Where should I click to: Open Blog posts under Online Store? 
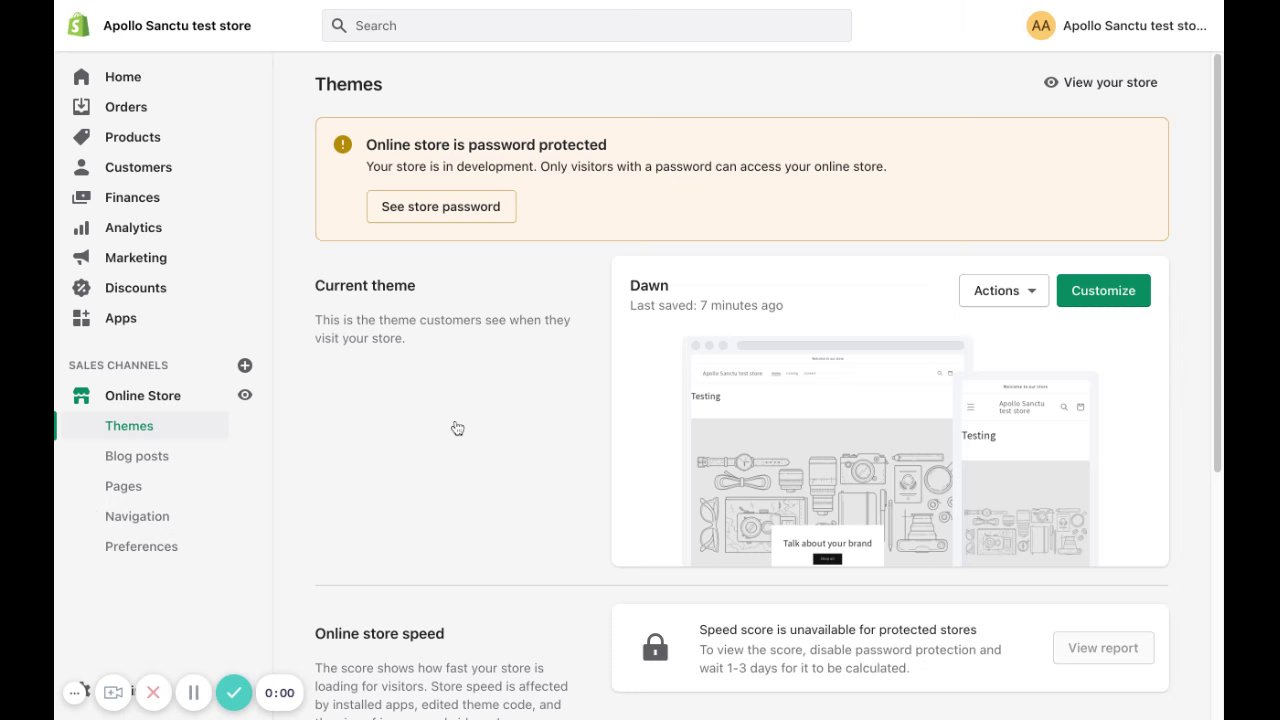pyautogui.click(x=137, y=456)
